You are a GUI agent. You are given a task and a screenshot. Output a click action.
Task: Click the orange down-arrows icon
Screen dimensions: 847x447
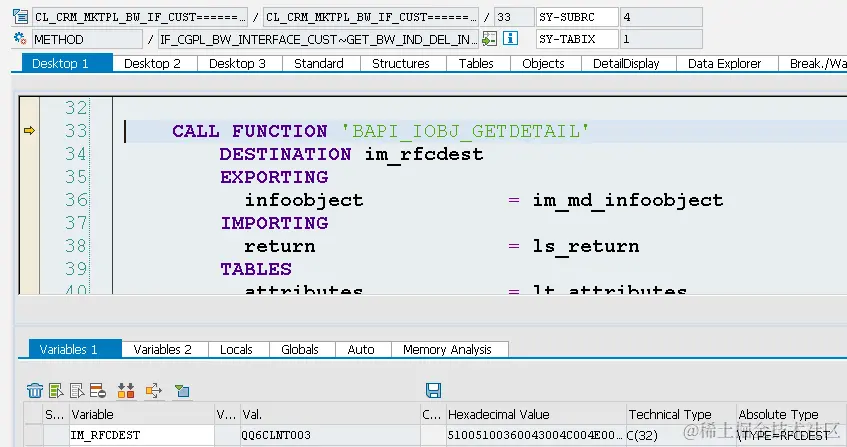(126, 390)
